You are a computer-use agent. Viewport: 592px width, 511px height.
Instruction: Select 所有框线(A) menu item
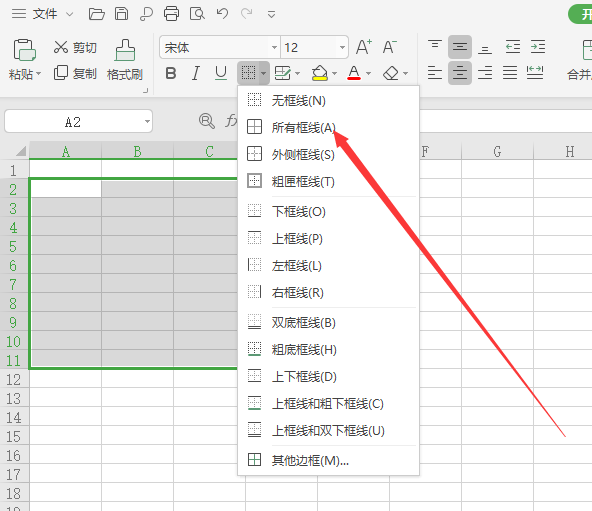click(x=328, y=128)
